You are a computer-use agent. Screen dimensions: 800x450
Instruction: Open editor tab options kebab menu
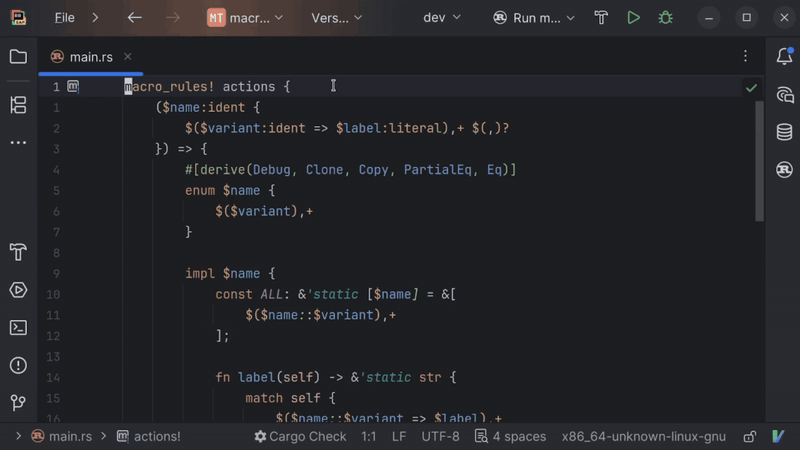pos(745,56)
